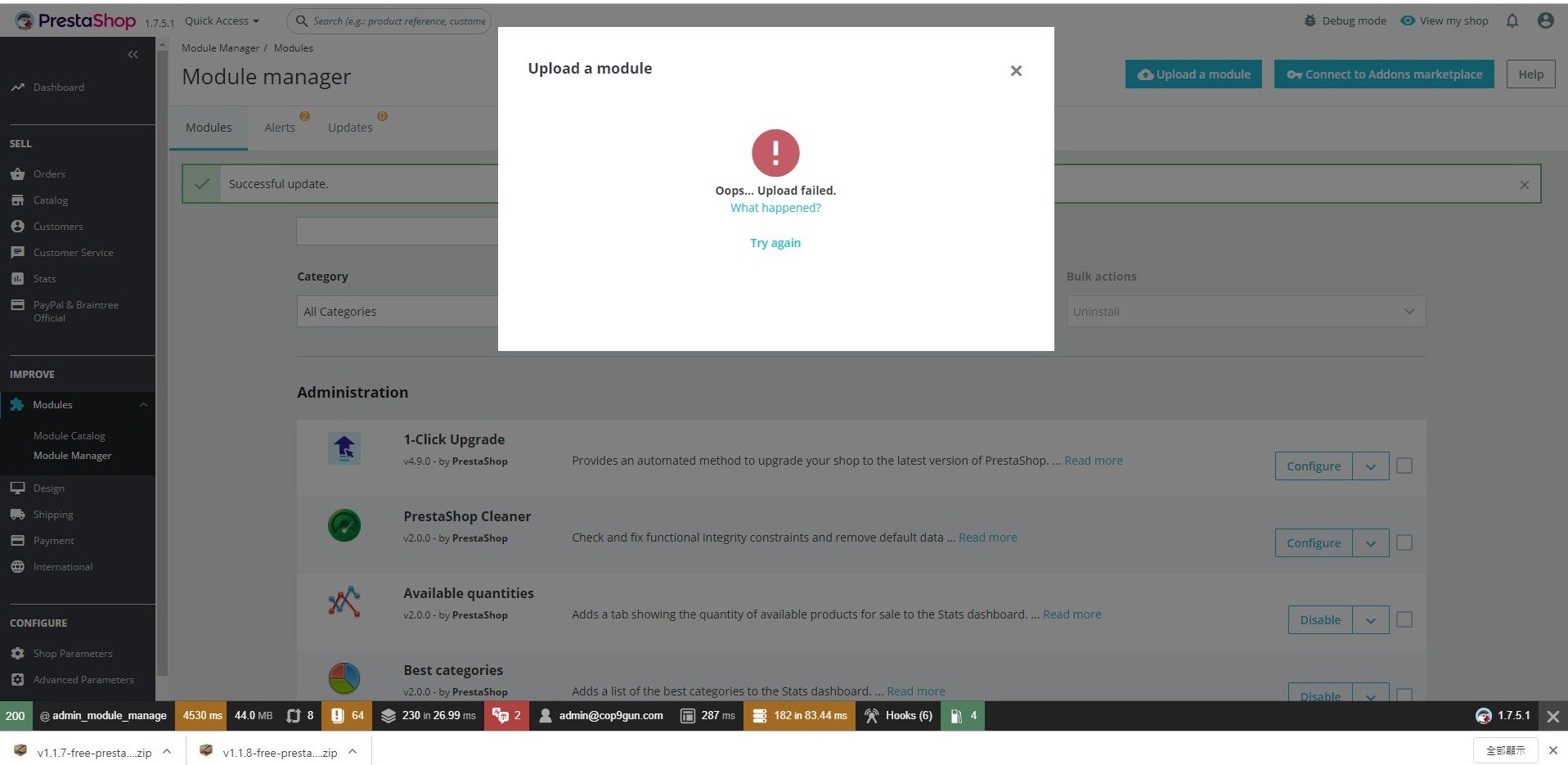The image size is (1568, 765).
Task: Click the Payment card icon in sidebar
Action: tap(17, 540)
